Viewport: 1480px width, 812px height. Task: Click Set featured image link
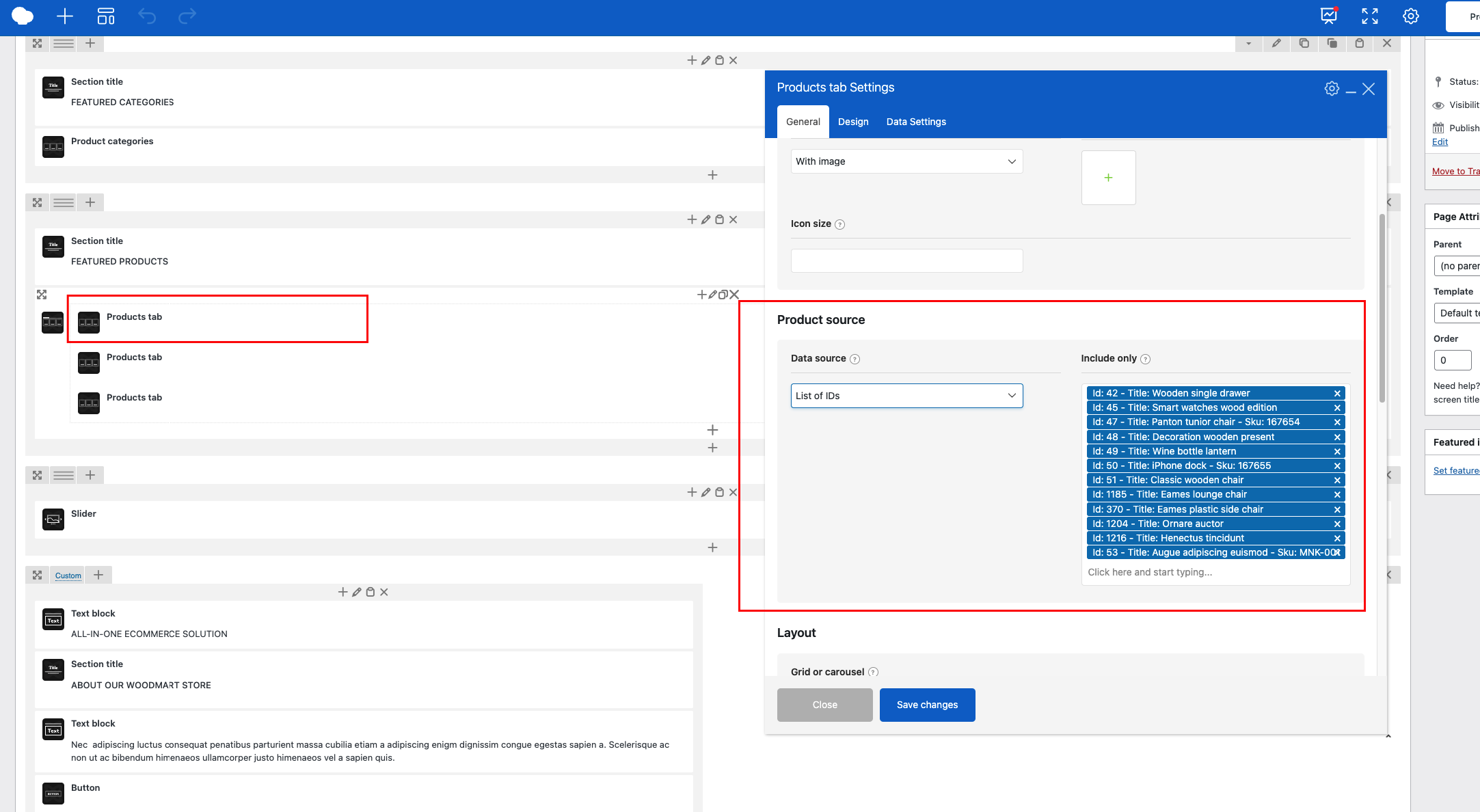[1457, 470]
